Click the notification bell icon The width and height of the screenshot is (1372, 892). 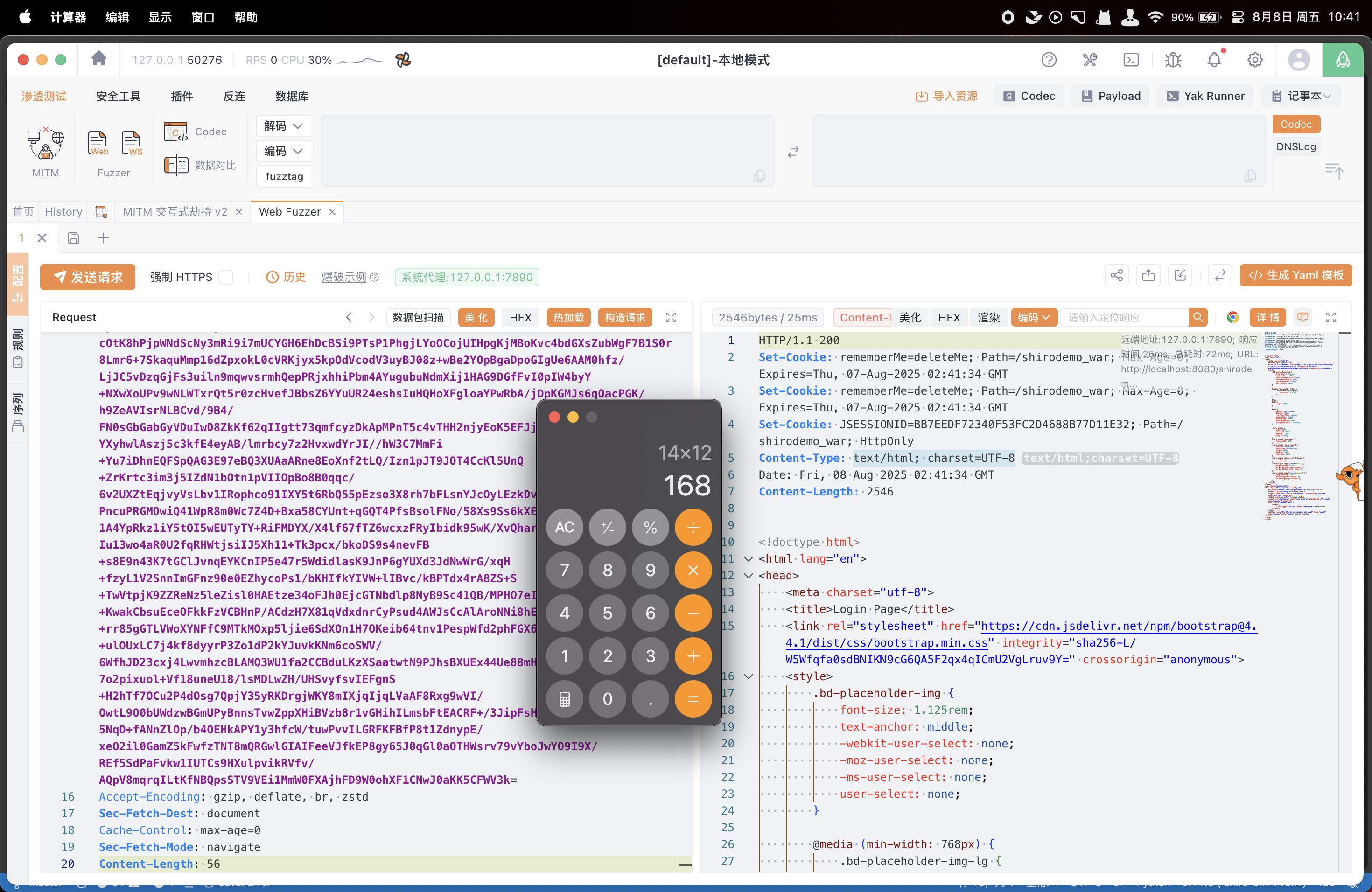1214,60
